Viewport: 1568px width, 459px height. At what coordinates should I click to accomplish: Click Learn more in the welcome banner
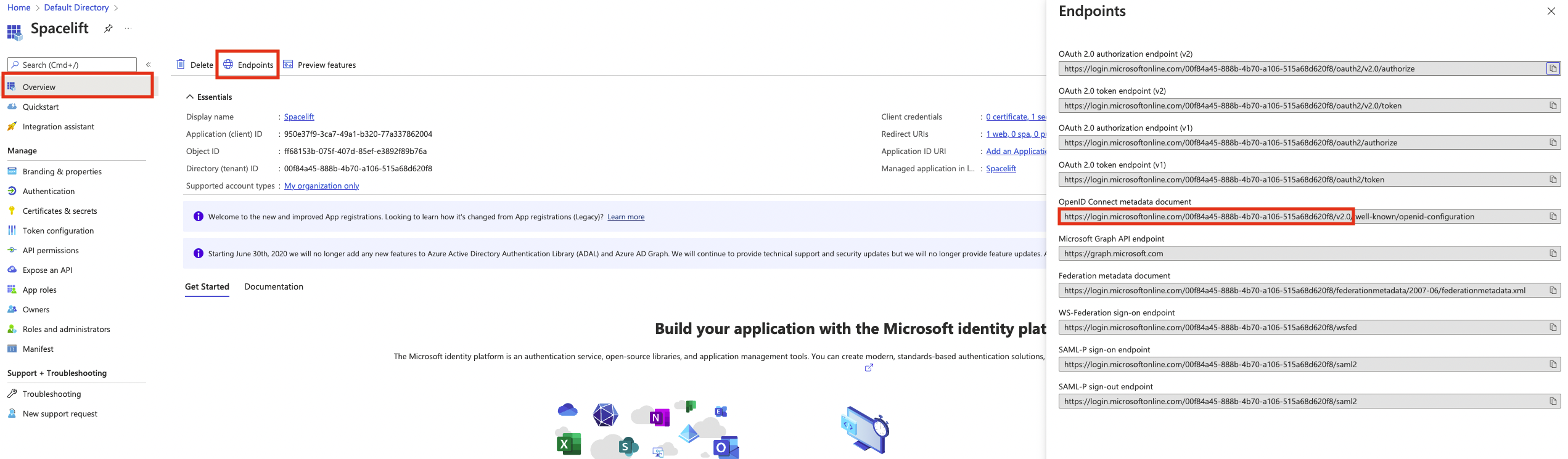[626, 217]
